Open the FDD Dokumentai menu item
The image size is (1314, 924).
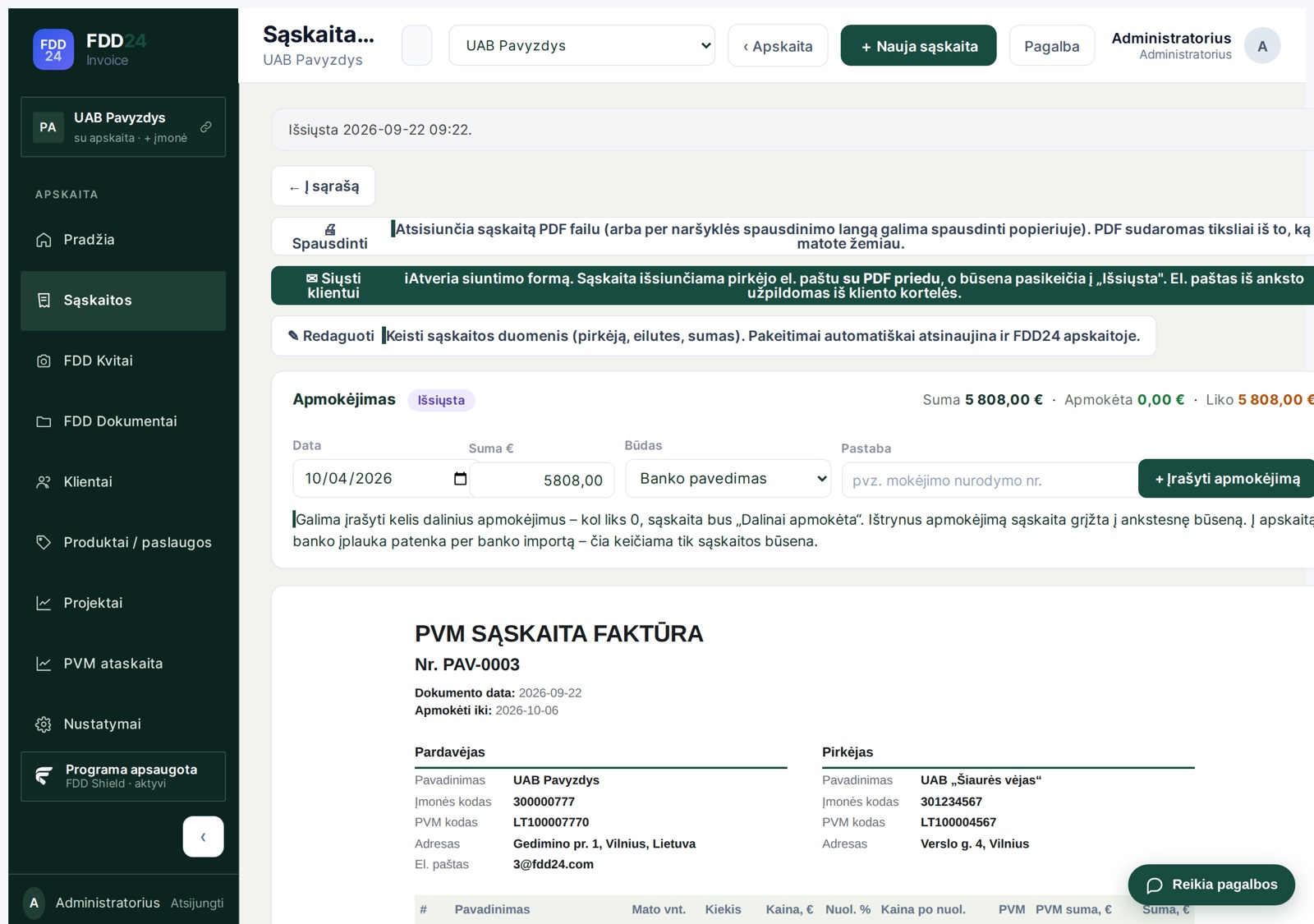click(123, 421)
